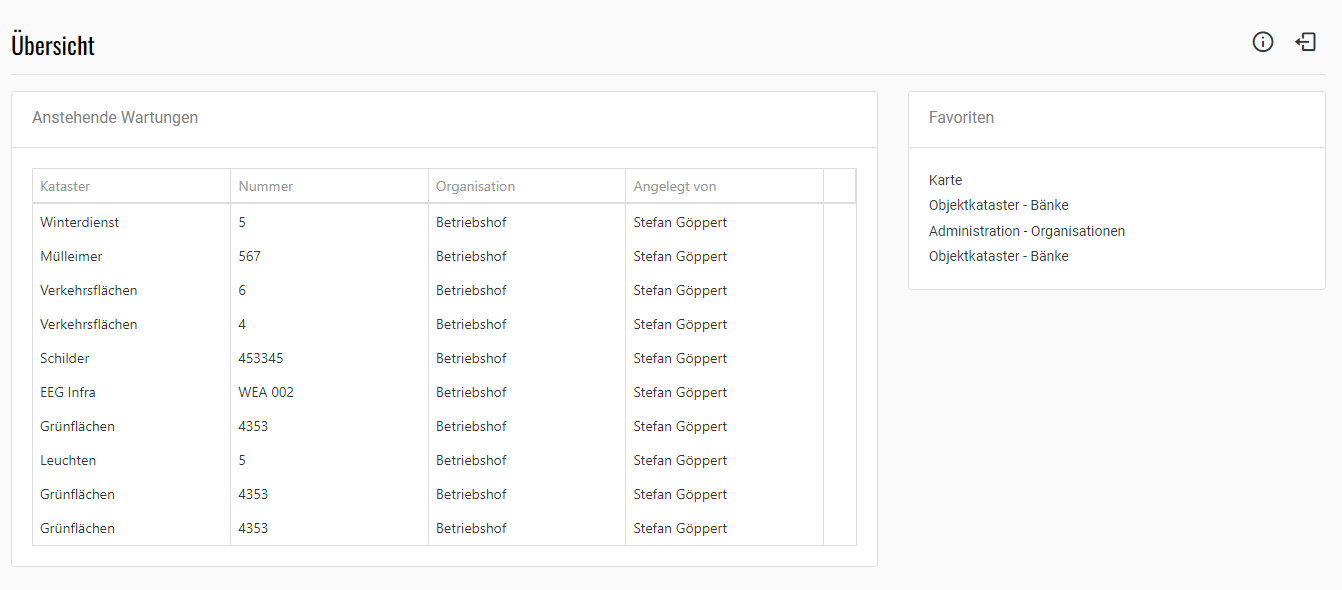Select the Mülleimer maintenance entry
The image size is (1342, 590).
coord(71,256)
